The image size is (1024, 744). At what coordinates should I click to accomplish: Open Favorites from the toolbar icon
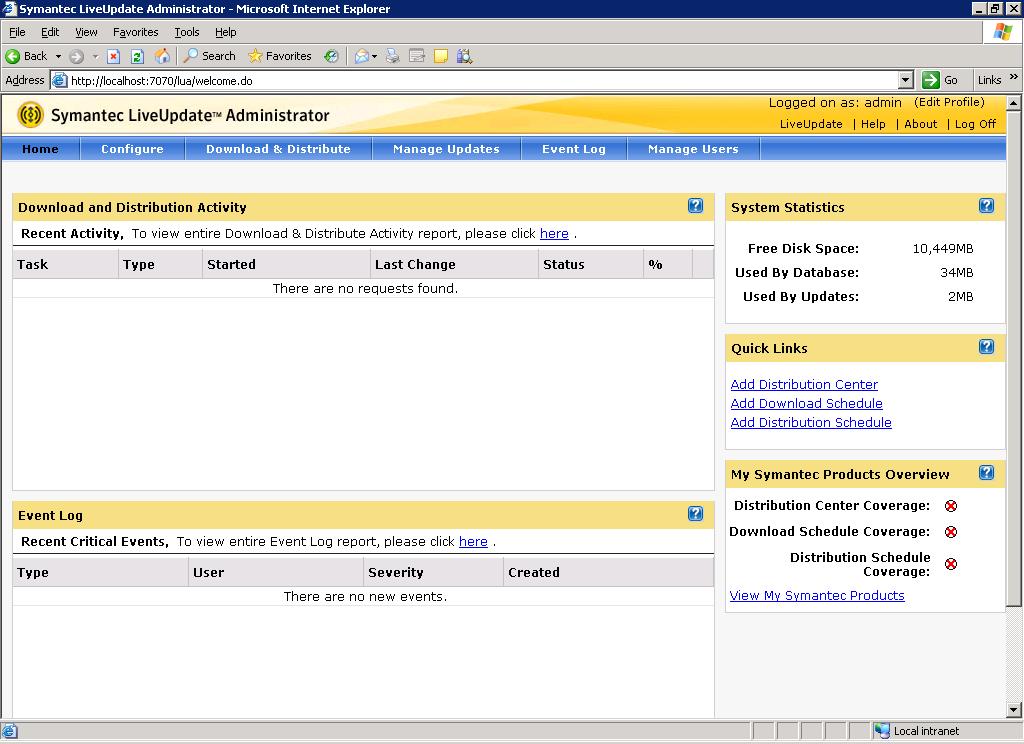pos(257,56)
